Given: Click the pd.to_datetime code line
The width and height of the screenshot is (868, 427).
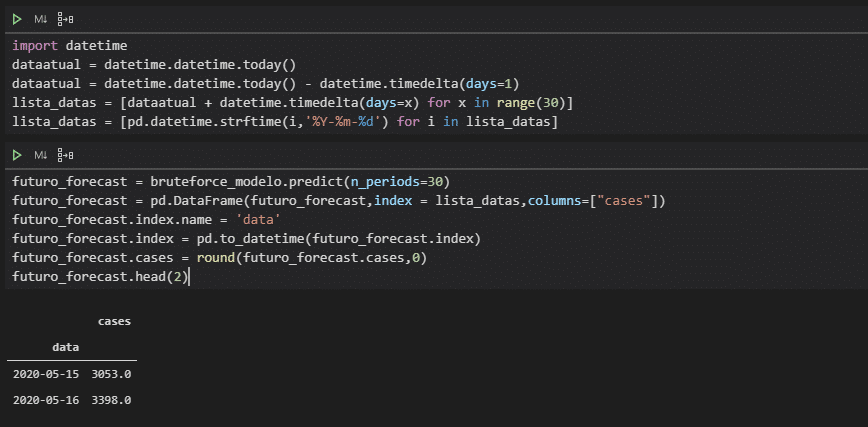Looking at the screenshot, I should pyautogui.click(x=246, y=239).
